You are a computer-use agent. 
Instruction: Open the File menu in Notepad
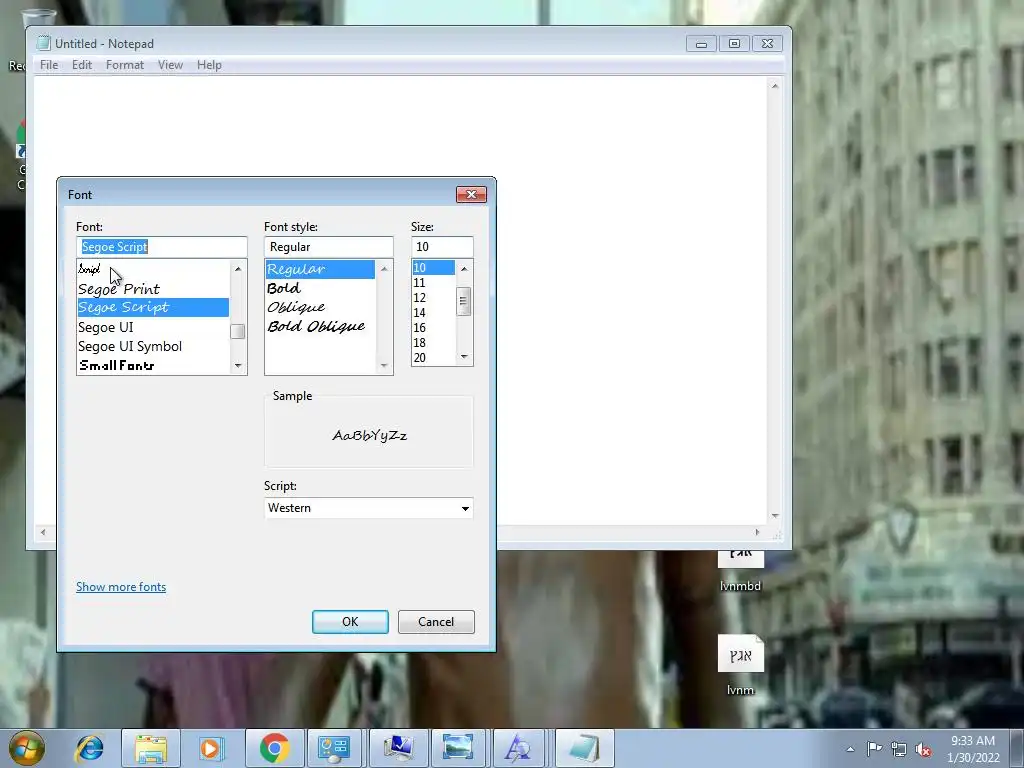49,65
